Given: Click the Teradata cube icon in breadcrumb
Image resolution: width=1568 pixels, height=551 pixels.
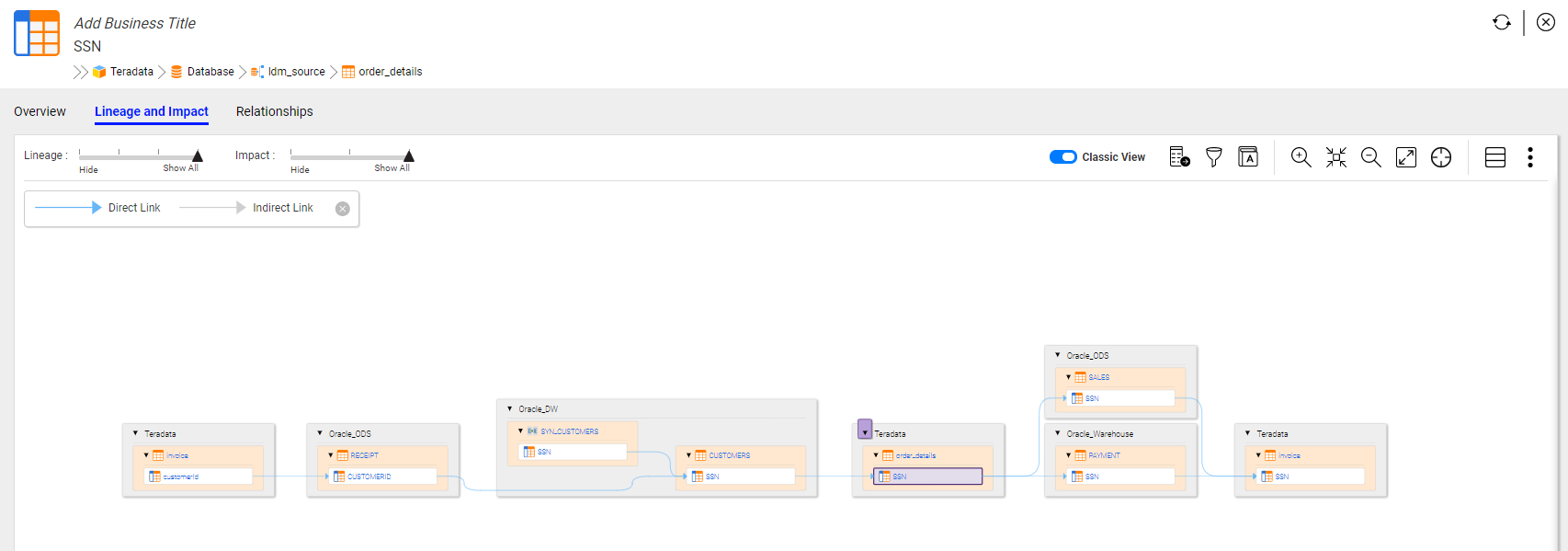Looking at the screenshot, I should pos(99,72).
